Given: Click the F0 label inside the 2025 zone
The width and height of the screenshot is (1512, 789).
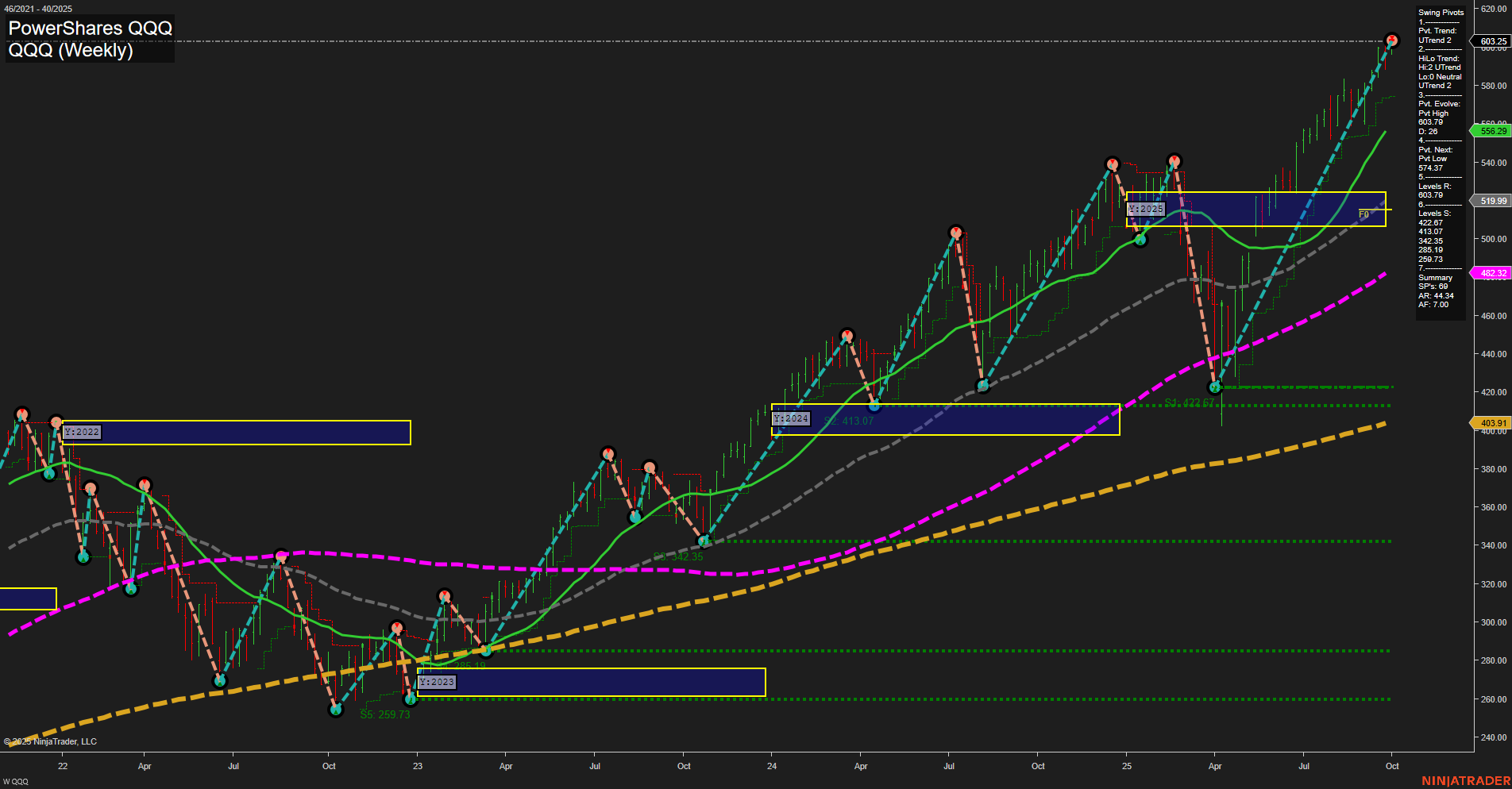Looking at the screenshot, I should point(1363,213).
